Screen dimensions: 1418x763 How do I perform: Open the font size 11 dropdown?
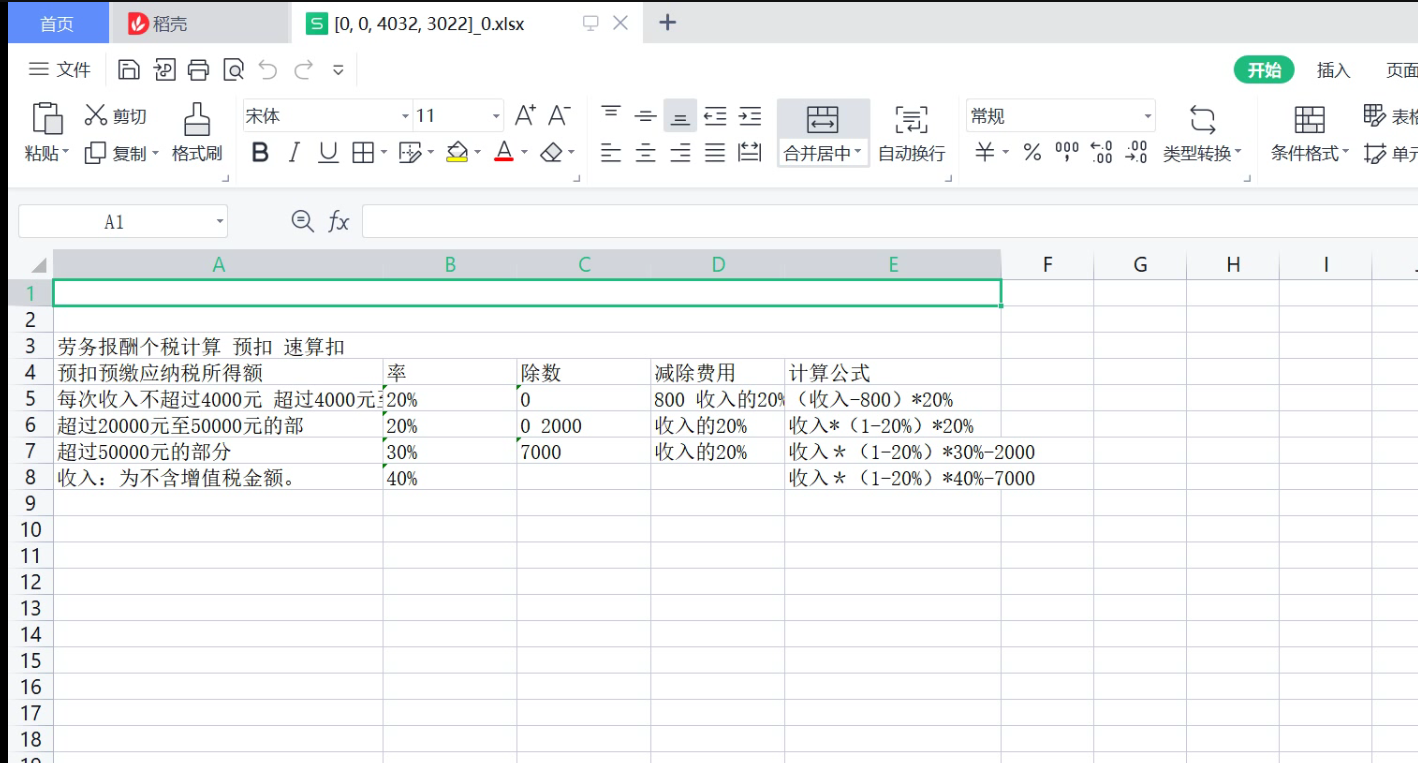(496, 116)
